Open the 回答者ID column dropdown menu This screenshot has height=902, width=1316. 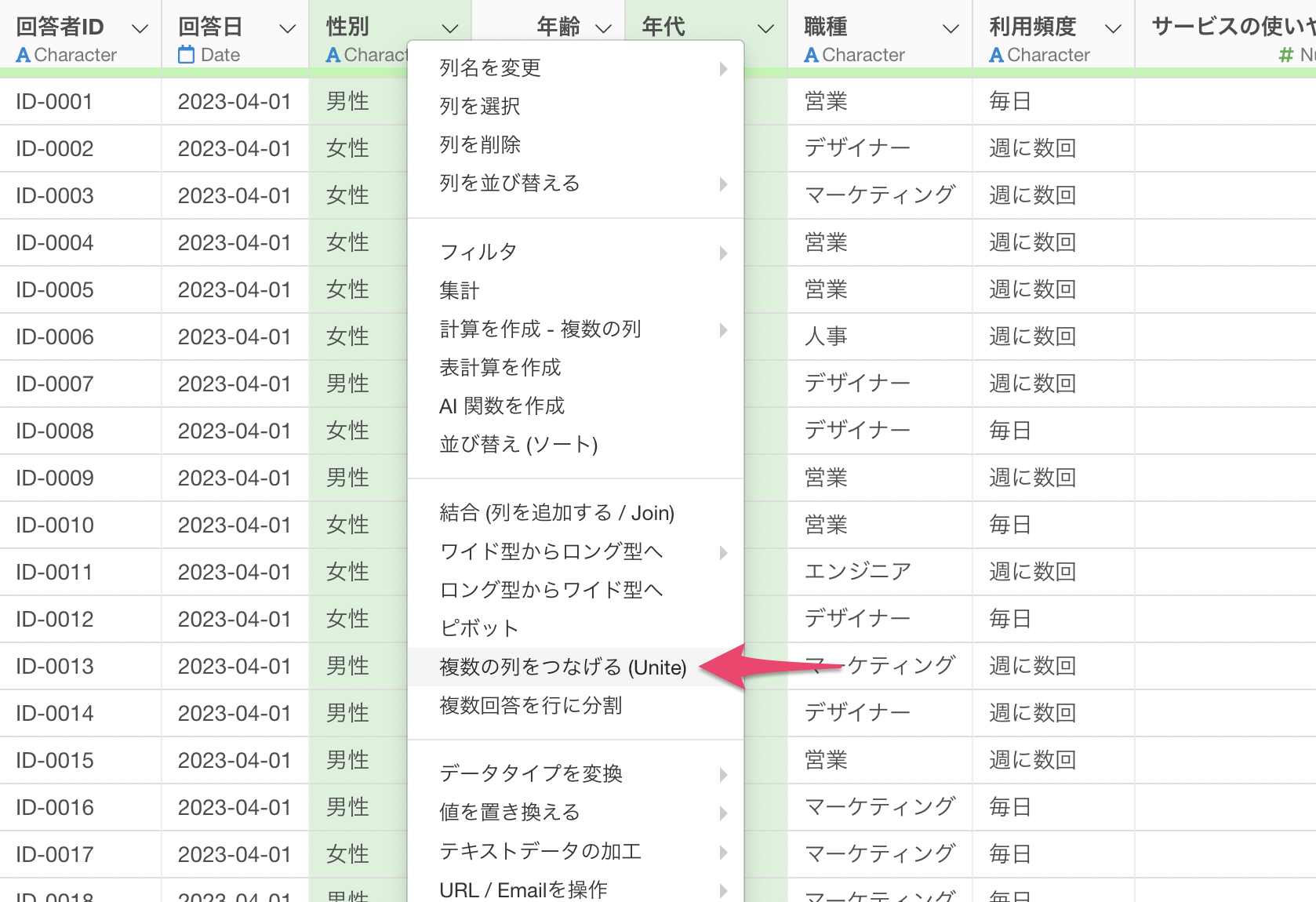(140, 29)
